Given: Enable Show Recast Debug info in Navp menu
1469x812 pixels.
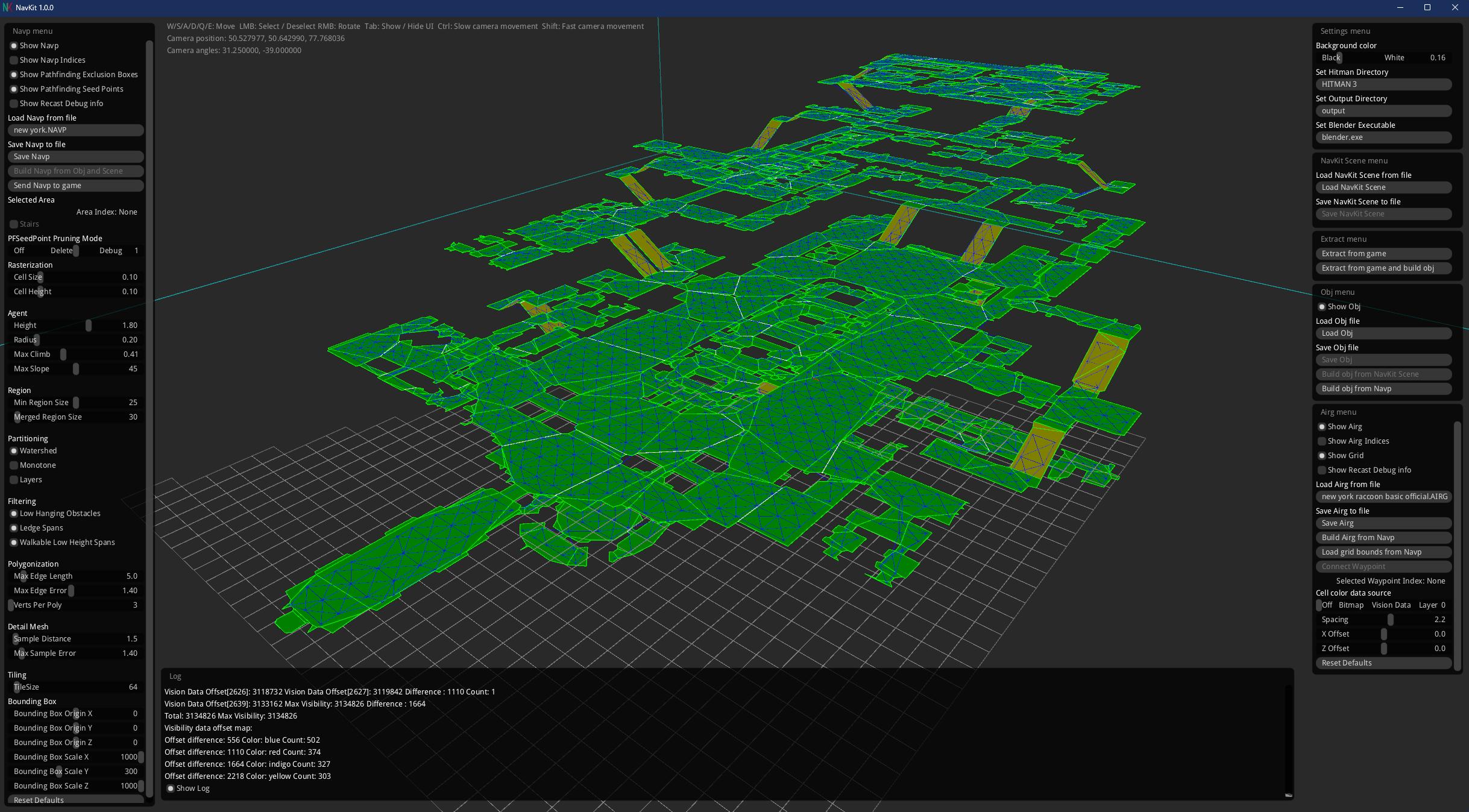Looking at the screenshot, I should pyautogui.click(x=13, y=104).
